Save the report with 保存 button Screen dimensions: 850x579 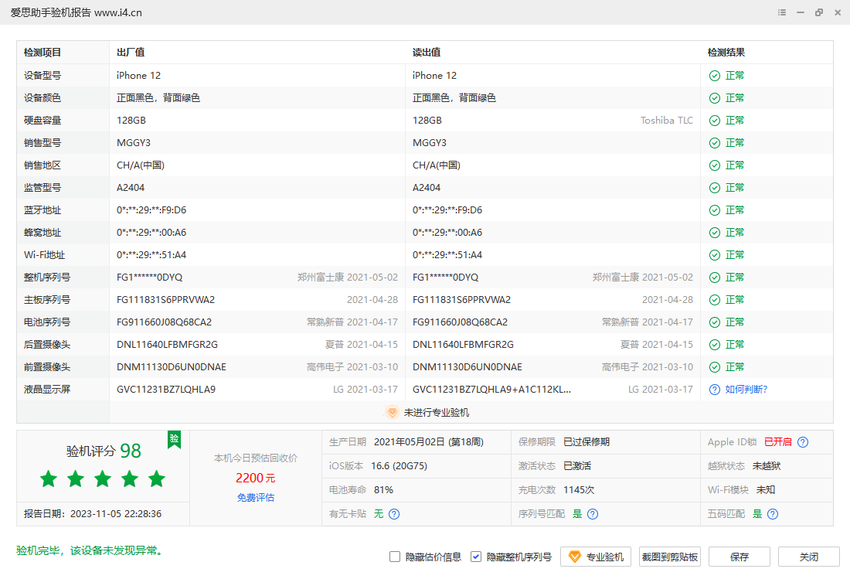739,557
